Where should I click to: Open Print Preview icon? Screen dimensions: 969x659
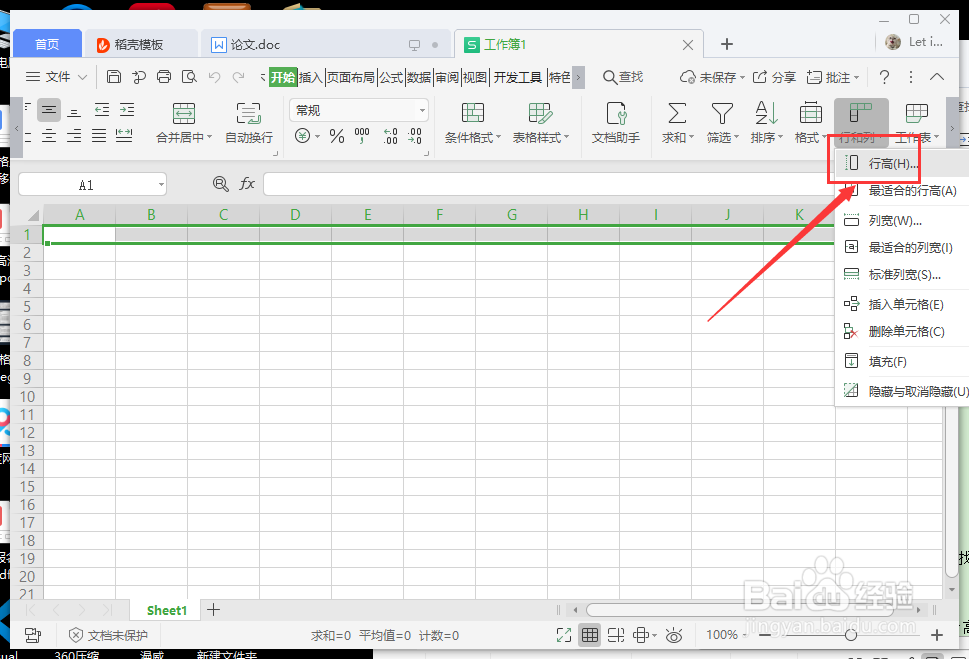pyautogui.click(x=189, y=77)
